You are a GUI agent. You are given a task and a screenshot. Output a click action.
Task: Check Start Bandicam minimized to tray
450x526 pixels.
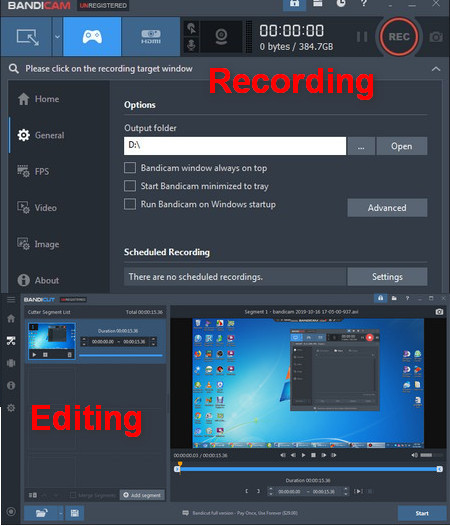(x=130, y=186)
